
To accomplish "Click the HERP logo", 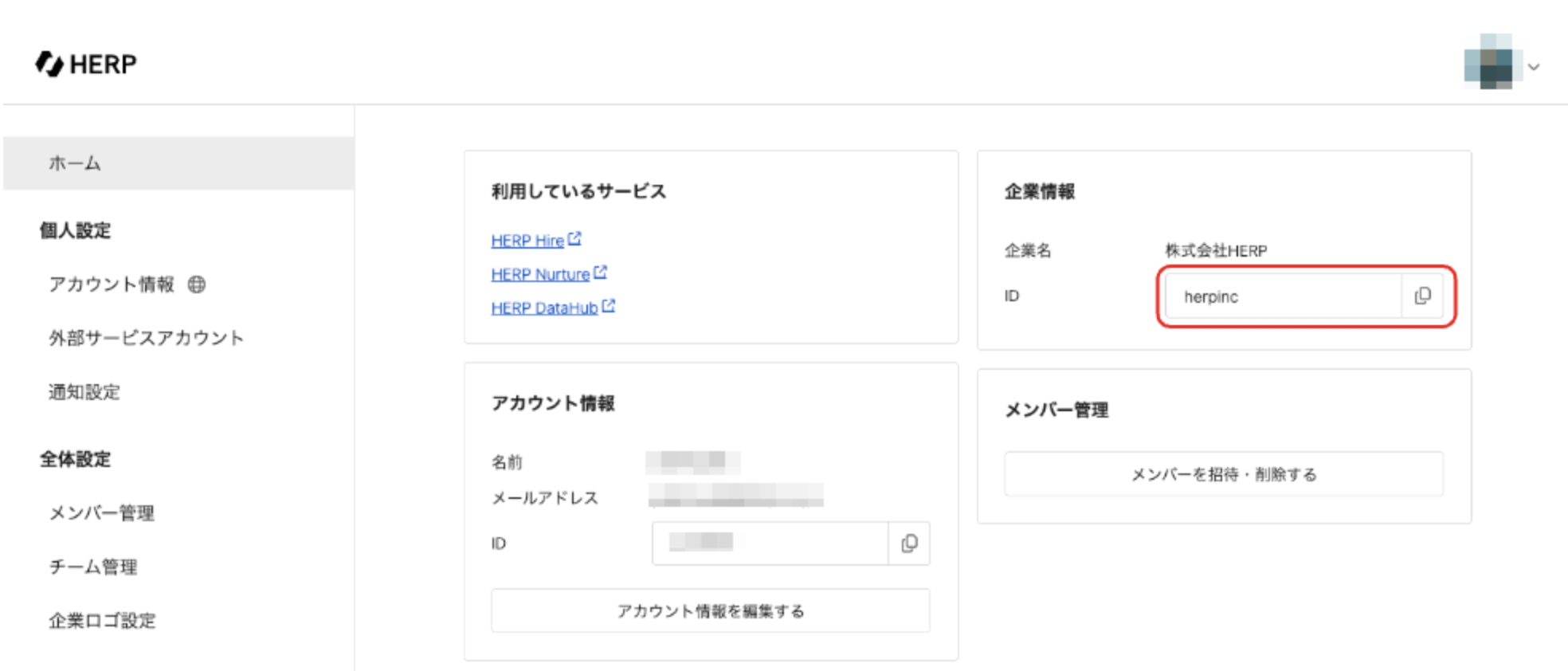I will point(86,64).
